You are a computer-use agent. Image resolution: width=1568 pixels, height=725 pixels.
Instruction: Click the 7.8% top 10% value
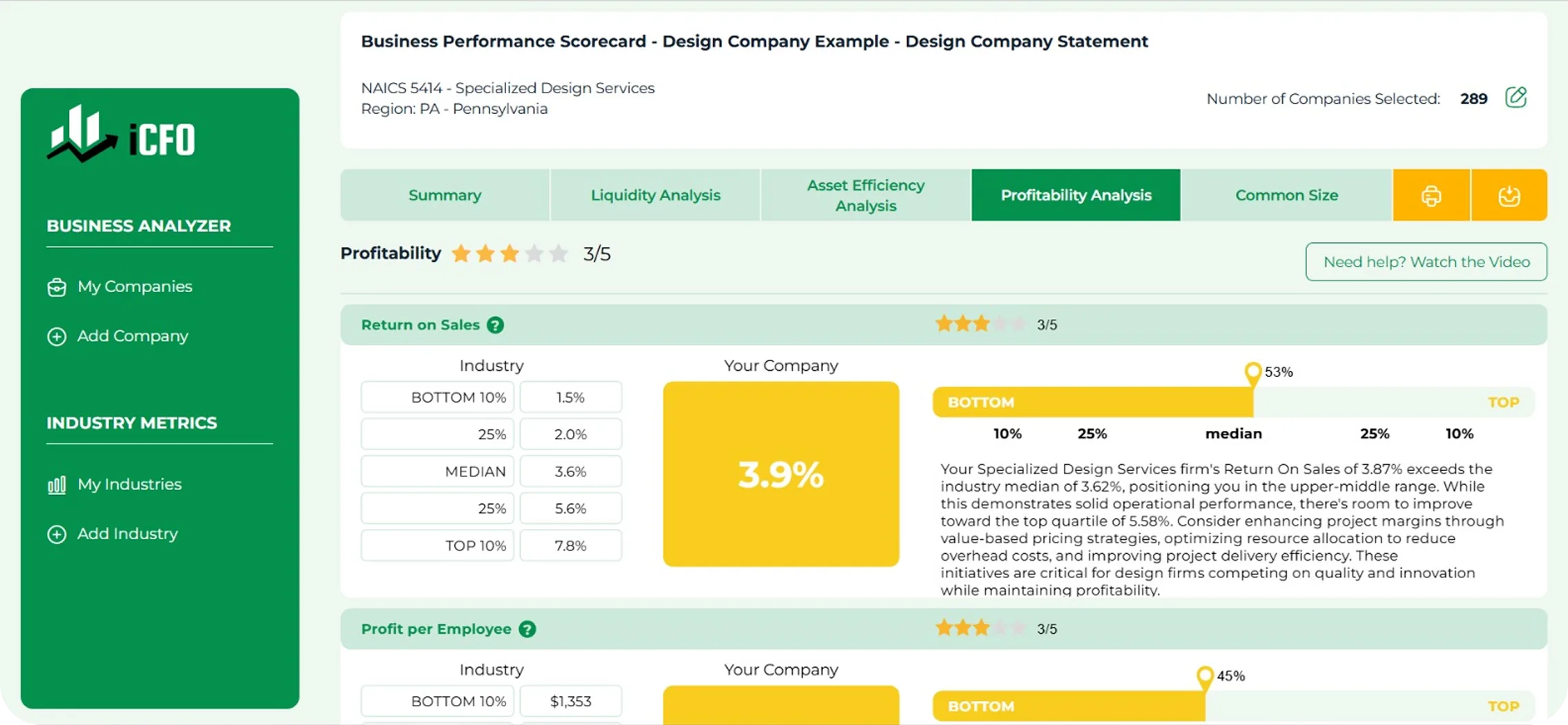570,546
